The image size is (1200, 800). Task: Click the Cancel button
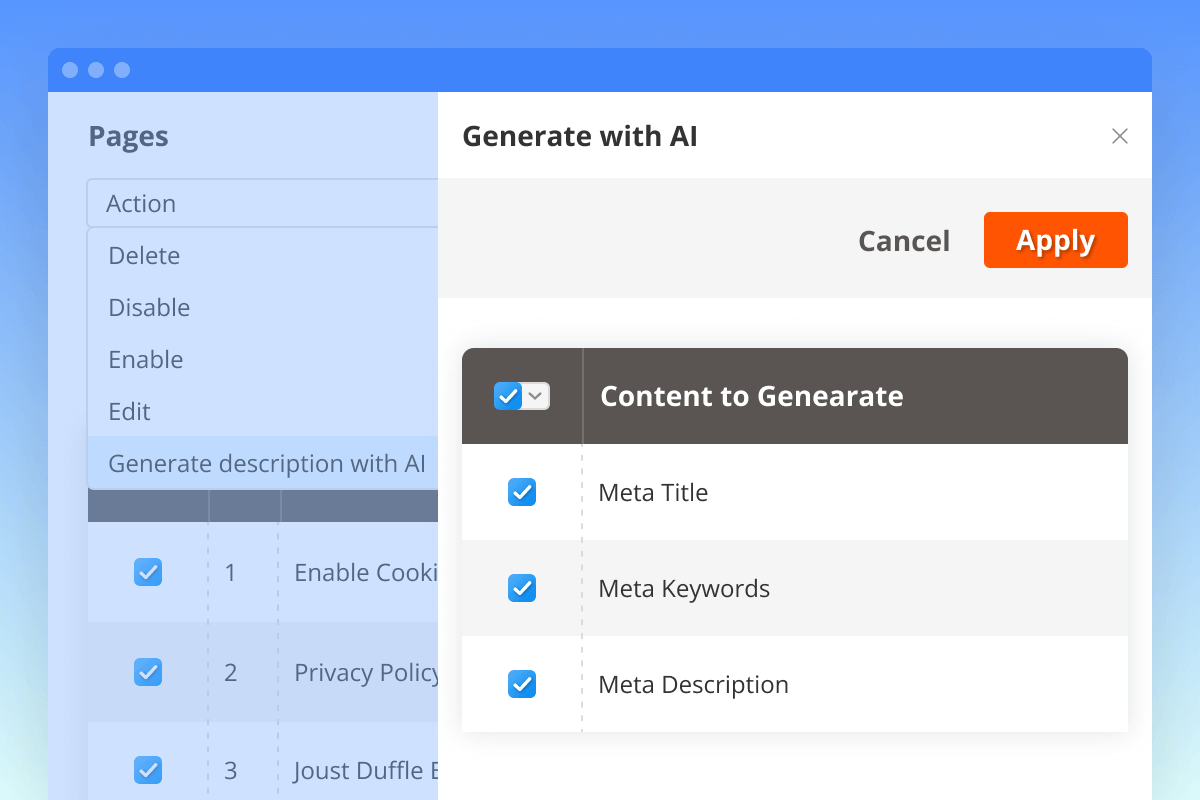904,241
